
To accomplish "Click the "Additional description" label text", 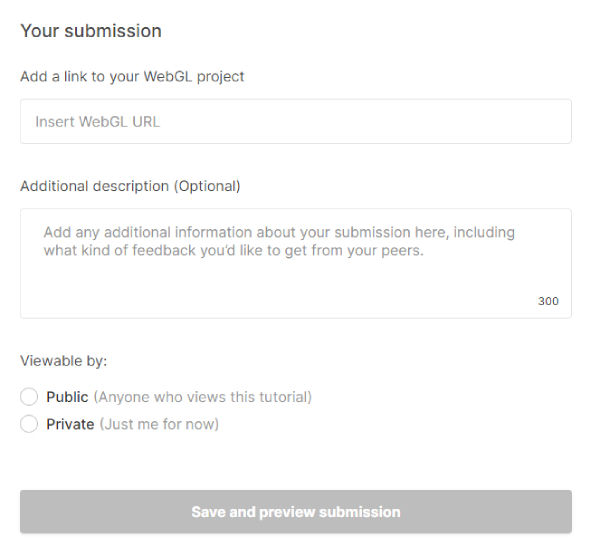I will coord(95,186).
